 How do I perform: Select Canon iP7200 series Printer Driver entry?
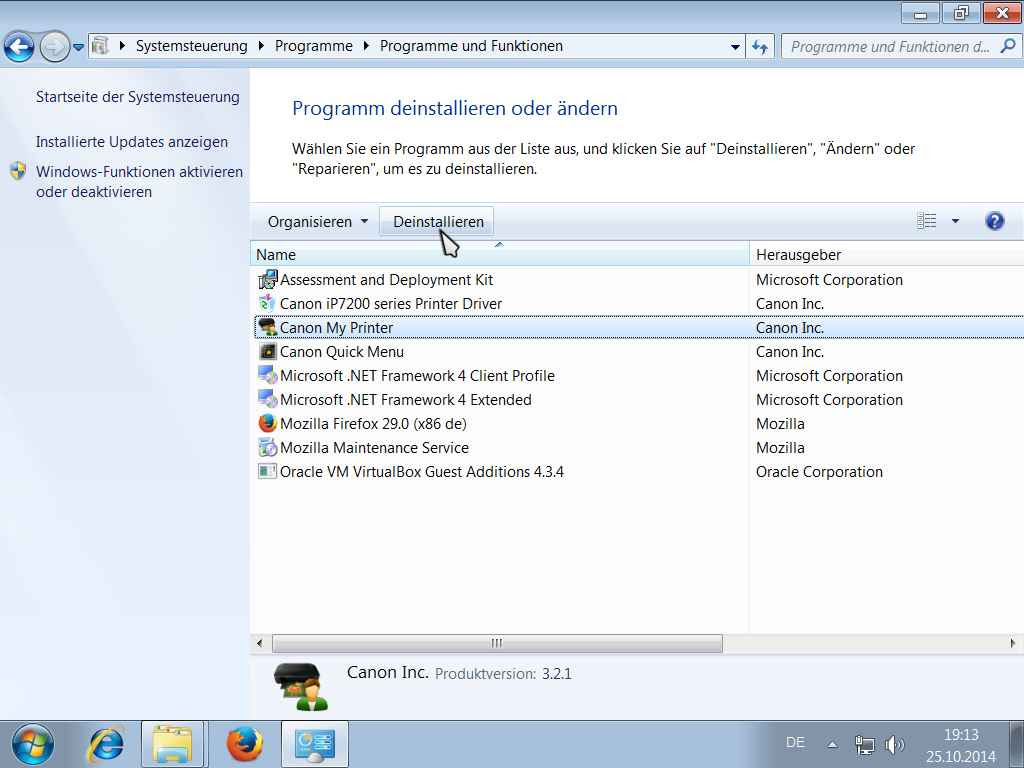tap(391, 304)
